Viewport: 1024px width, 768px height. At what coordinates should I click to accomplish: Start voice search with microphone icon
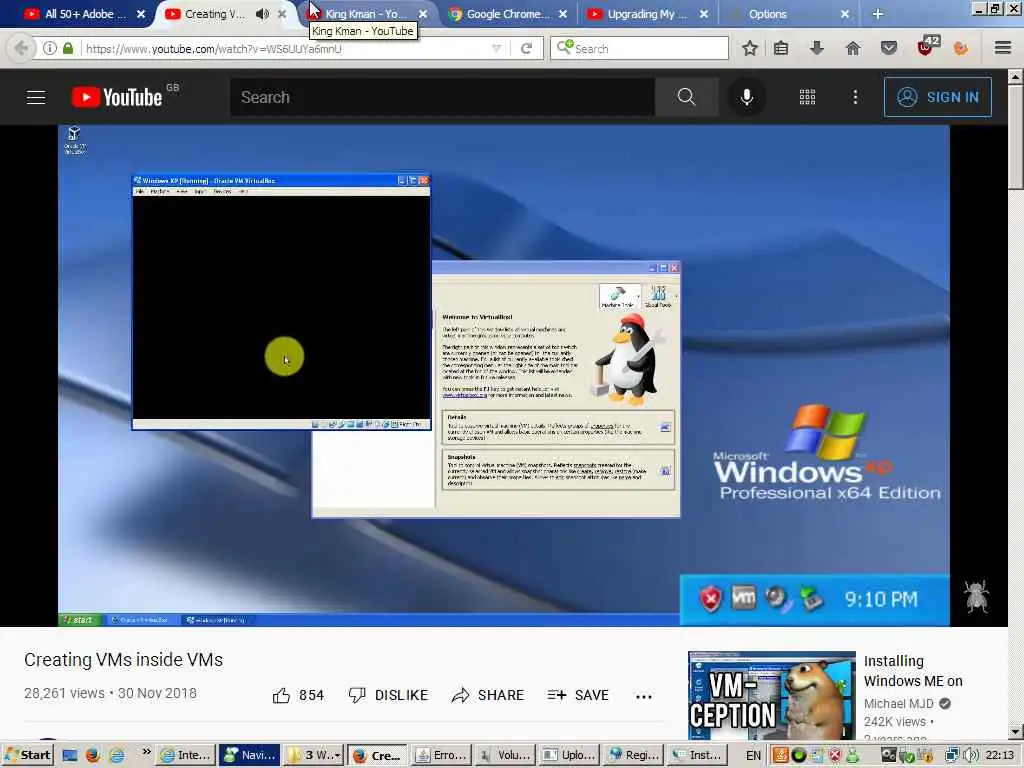click(747, 97)
